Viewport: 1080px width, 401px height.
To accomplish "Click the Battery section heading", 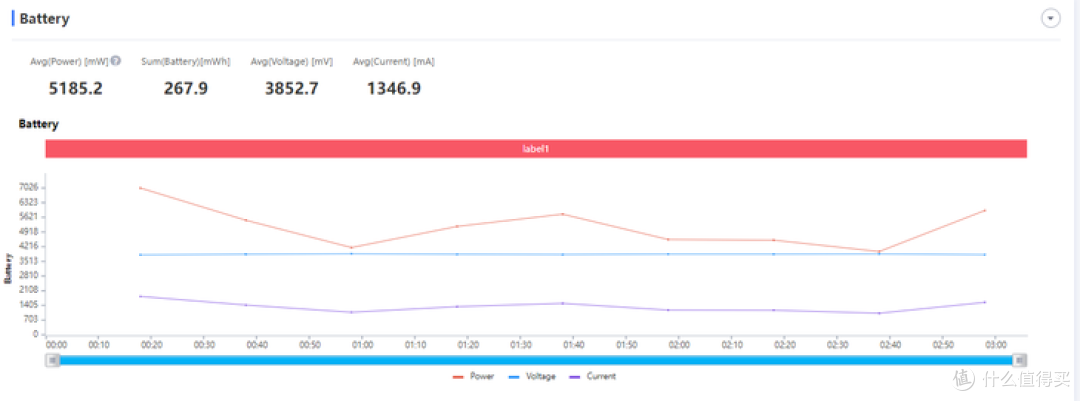I will coord(44,19).
